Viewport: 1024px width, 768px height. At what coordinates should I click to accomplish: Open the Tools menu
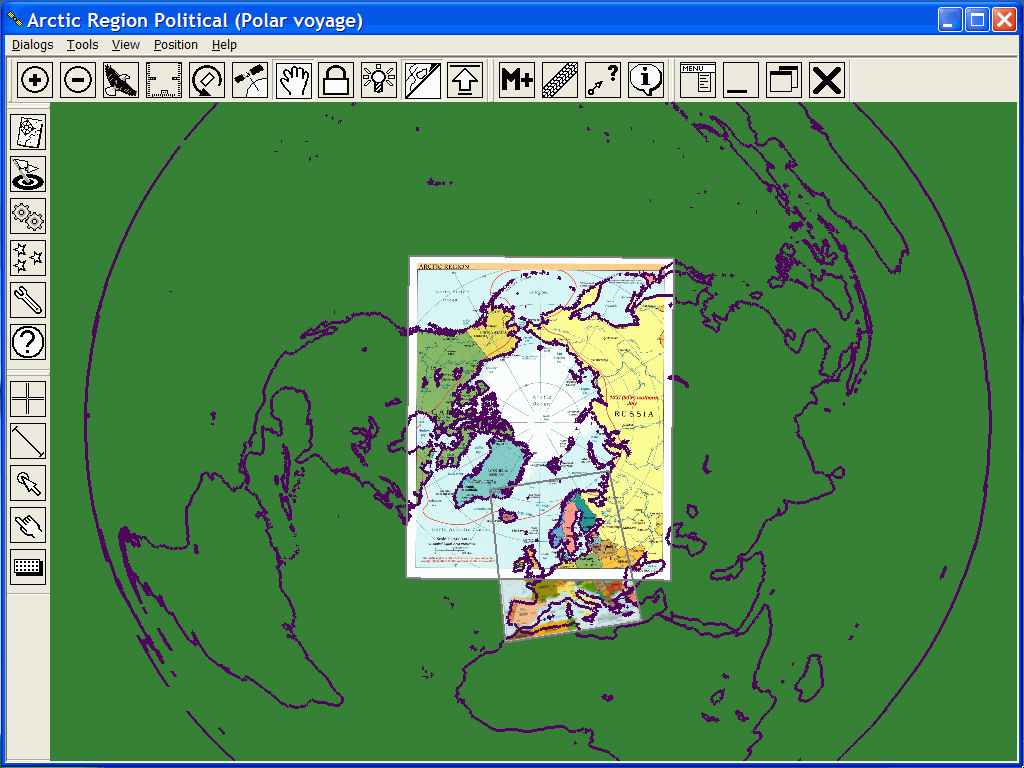point(82,44)
